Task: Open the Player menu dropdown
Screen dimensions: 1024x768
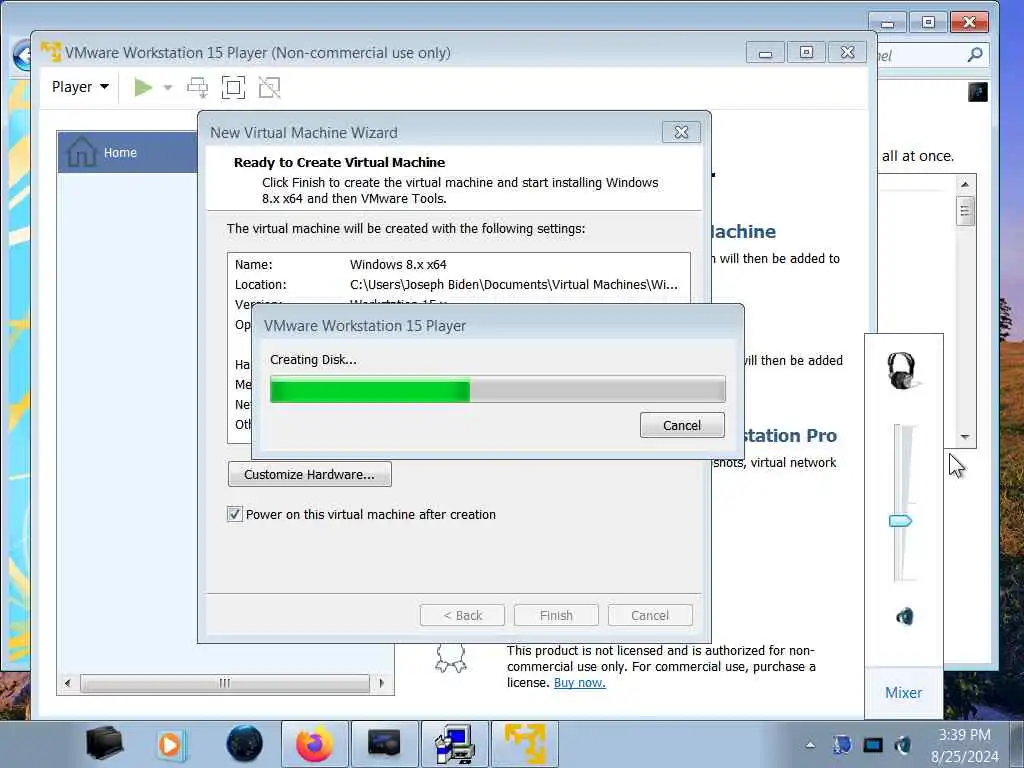Action: pyautogui.click(x=80, y=87)
